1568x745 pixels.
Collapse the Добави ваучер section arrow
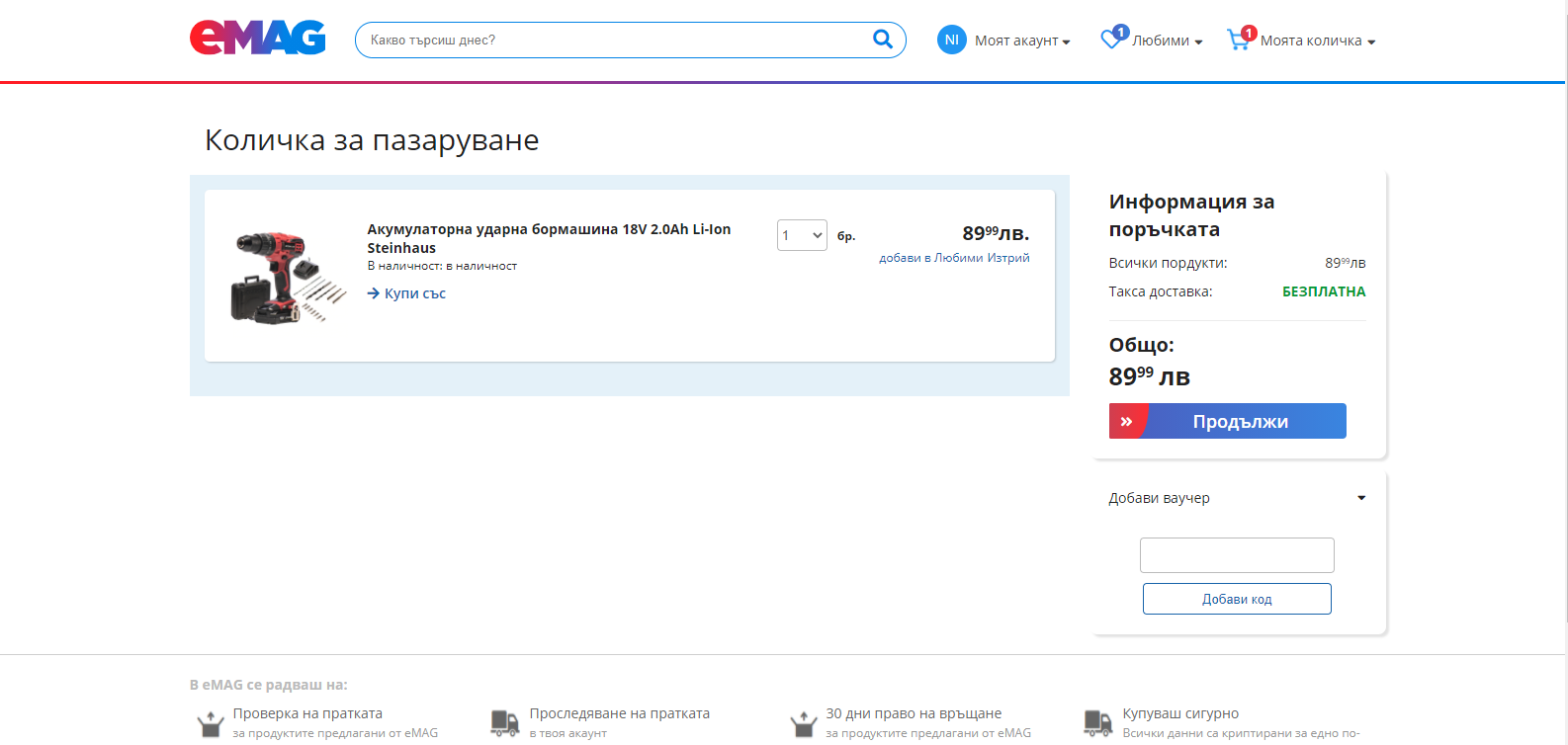pyautogui.click(x=1361, y=498)
